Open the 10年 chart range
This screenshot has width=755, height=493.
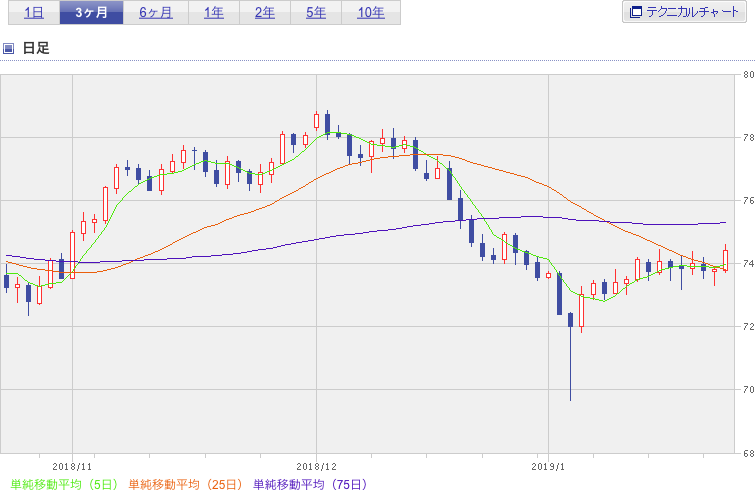click(x=371, y=12)
